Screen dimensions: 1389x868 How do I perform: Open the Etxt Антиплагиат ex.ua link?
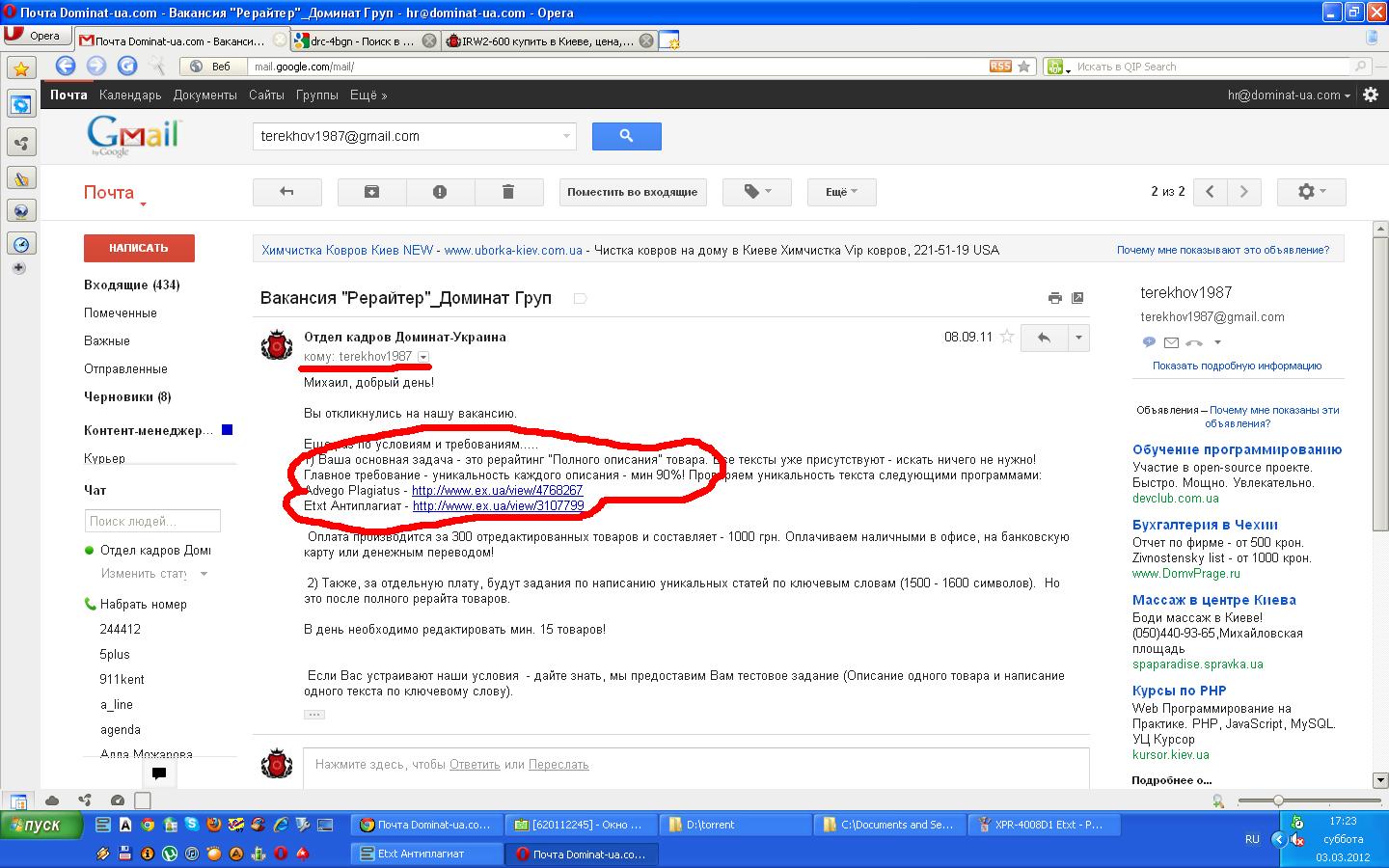[498, 505]
